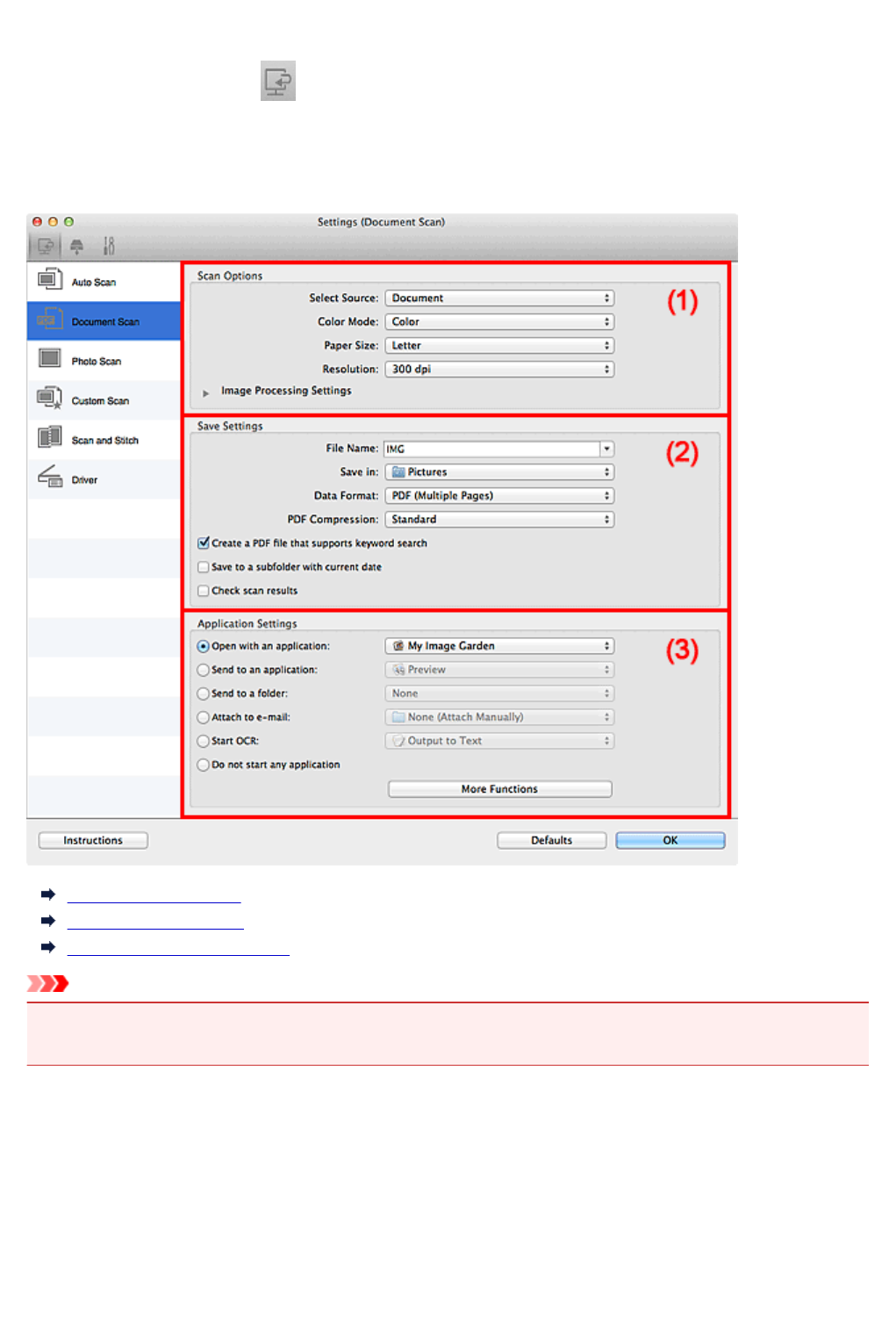Image resolution: width=896 pixels, height=1329 pixels.
Task: Click the large scan-from-computer icon above the dialog
Action: [278, 81]
